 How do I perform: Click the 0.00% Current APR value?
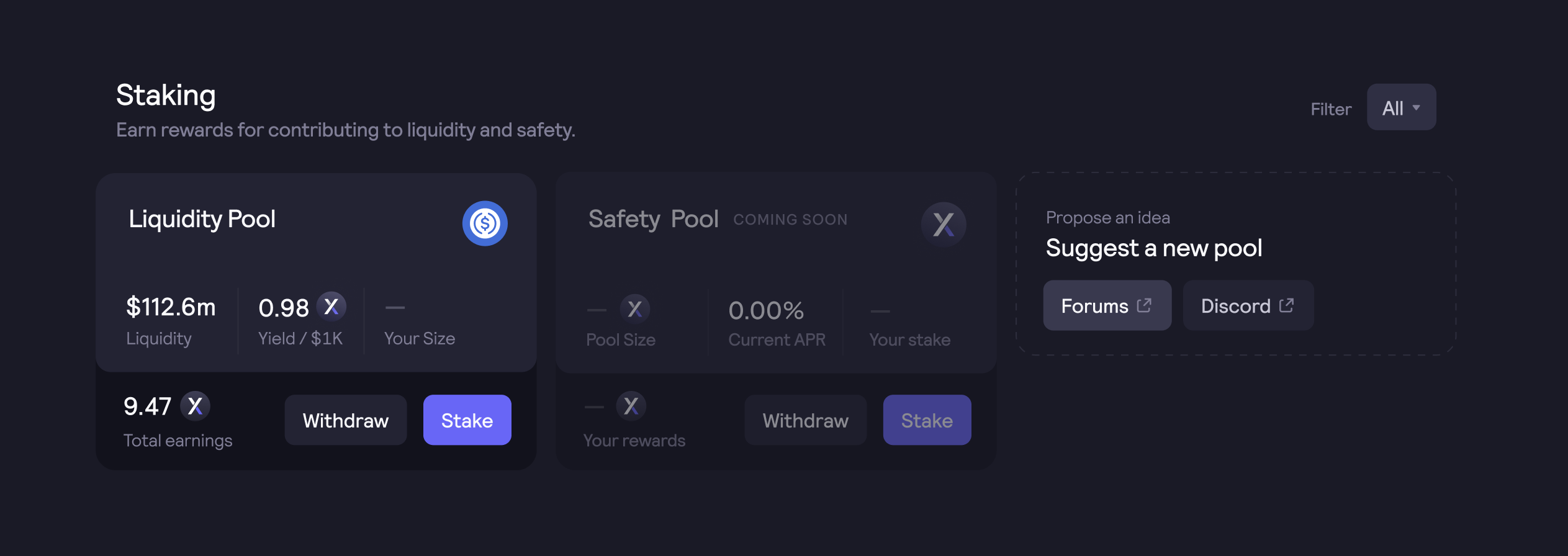pos(766,310)
